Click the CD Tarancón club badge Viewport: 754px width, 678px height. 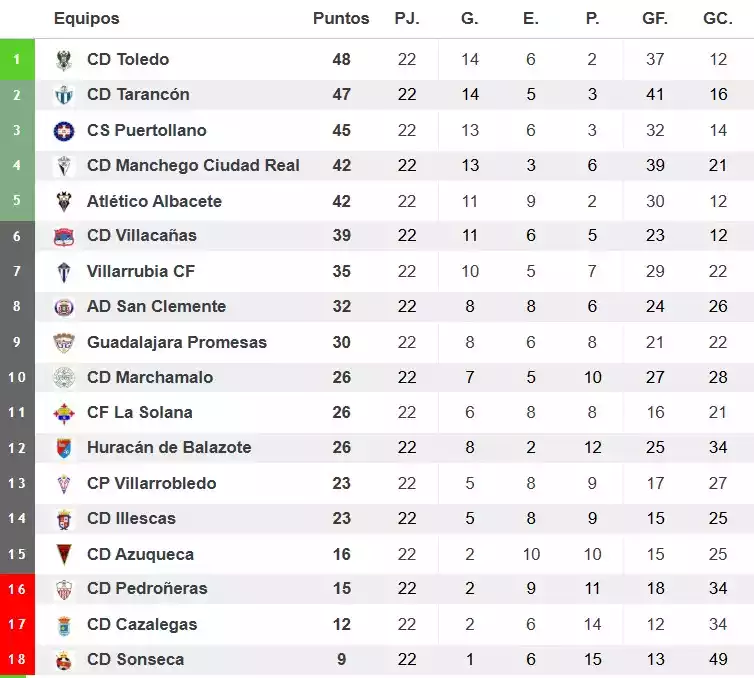[x=64, y=95]
